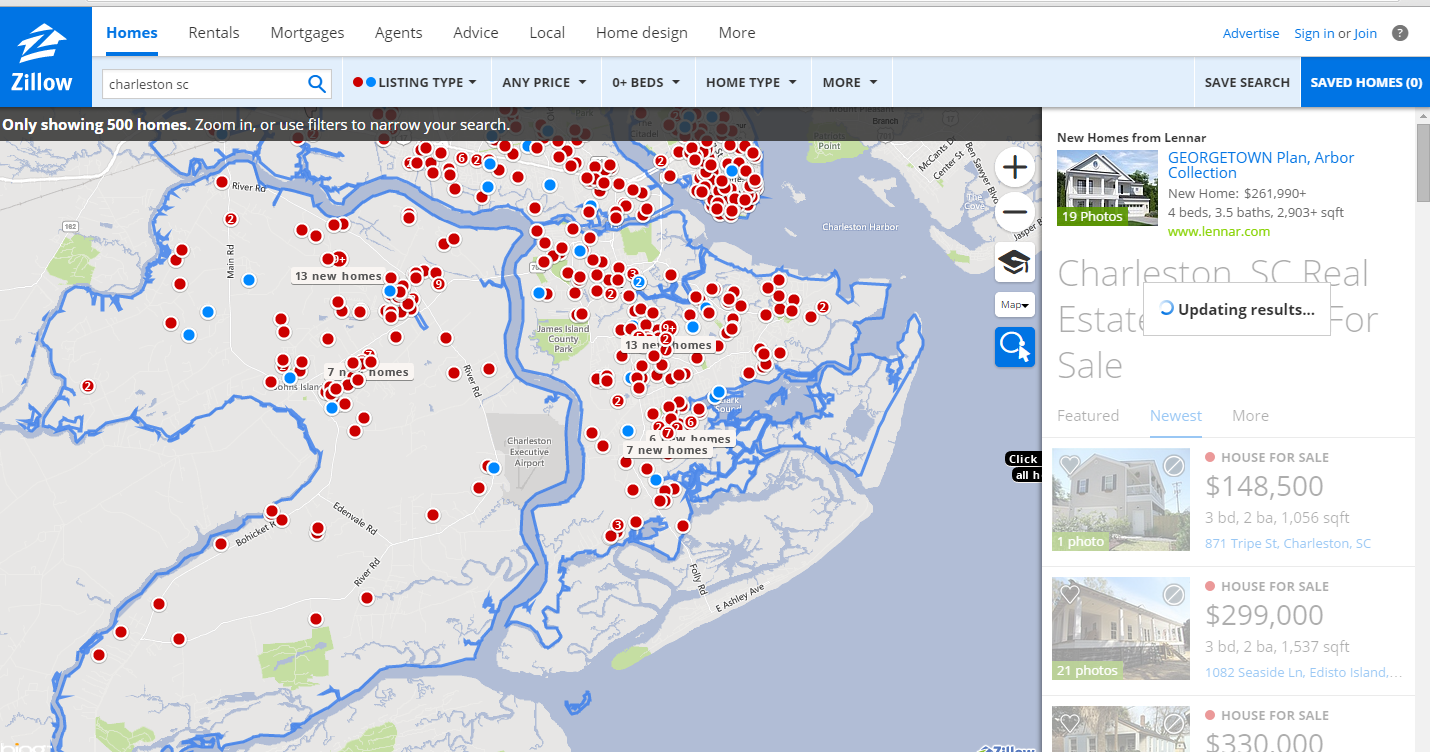Open the Advice menu item
This screenshot has height=752, width=1430.
(476, 33)
